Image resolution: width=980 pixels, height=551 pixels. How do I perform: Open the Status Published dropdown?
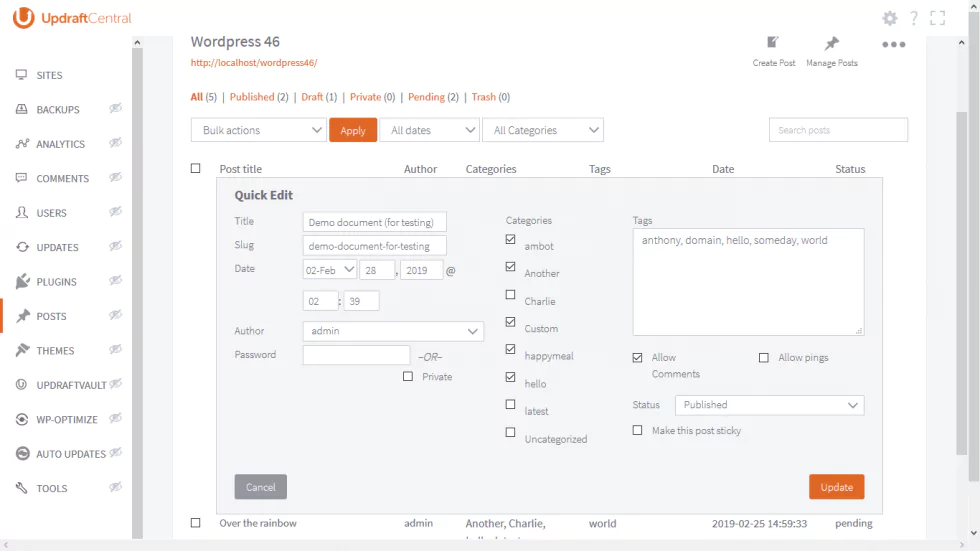pyautogui.click(x=769, y=405)
